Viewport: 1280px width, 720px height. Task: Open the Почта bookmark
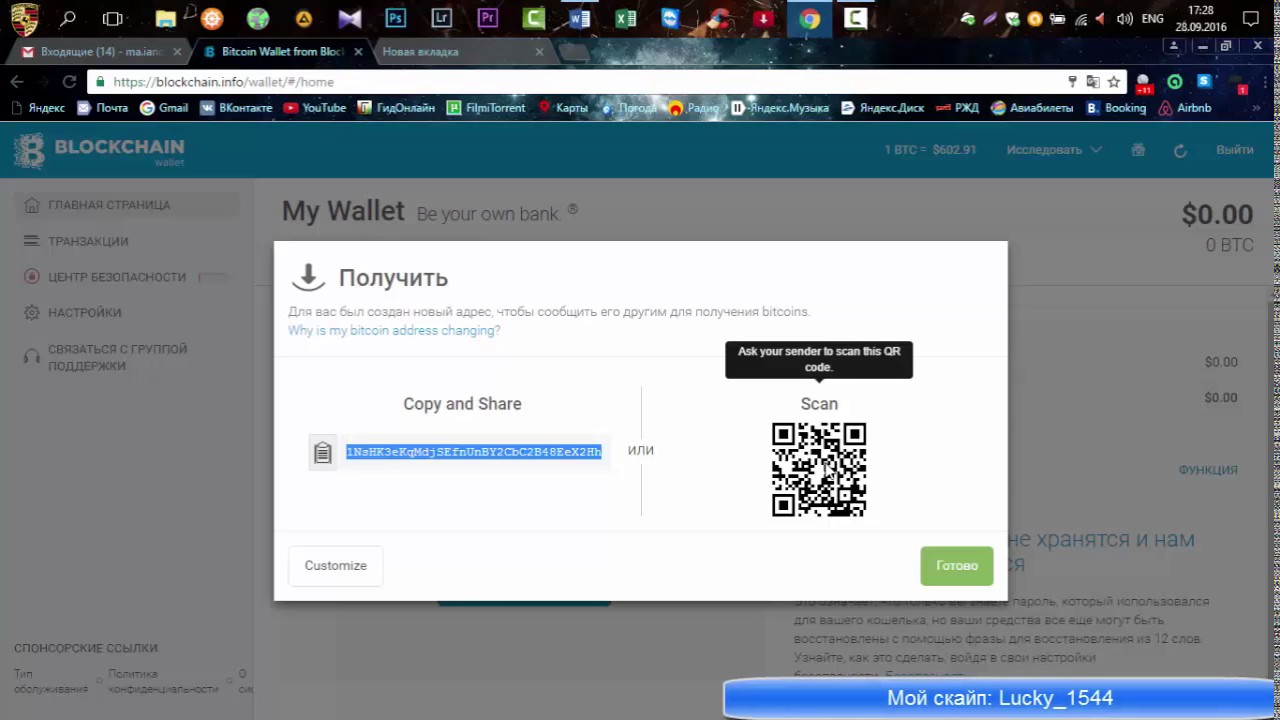[x=102, y=108]
